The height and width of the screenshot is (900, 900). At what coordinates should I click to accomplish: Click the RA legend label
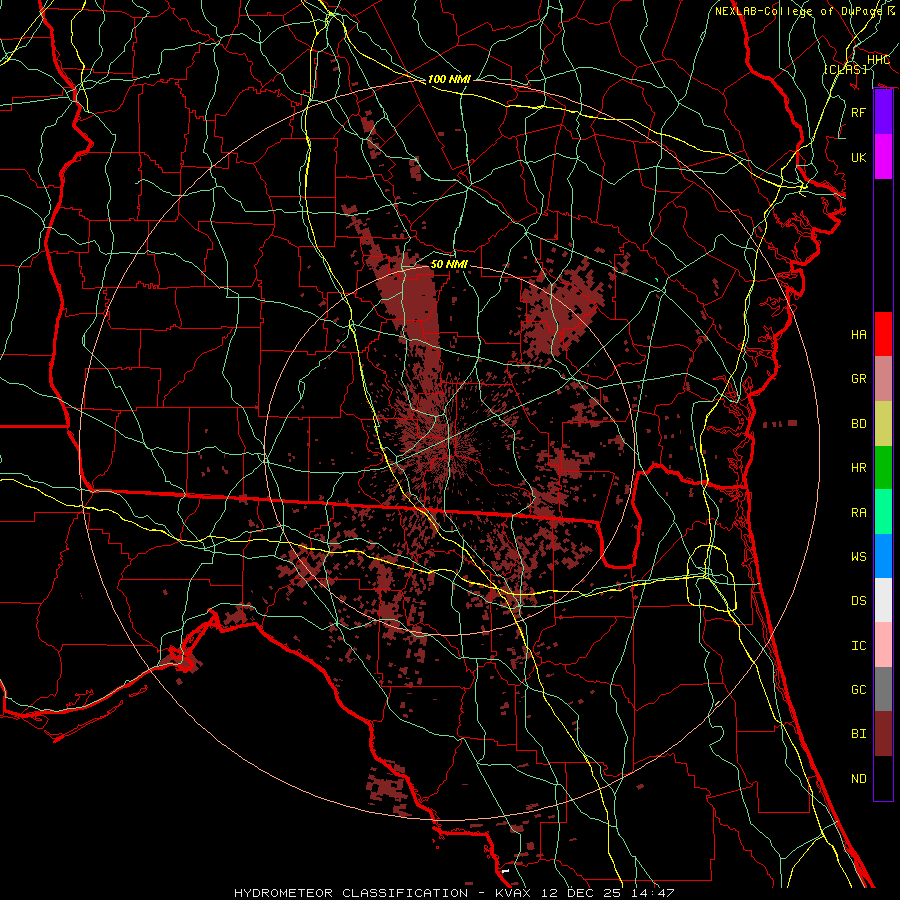(858, 512)
